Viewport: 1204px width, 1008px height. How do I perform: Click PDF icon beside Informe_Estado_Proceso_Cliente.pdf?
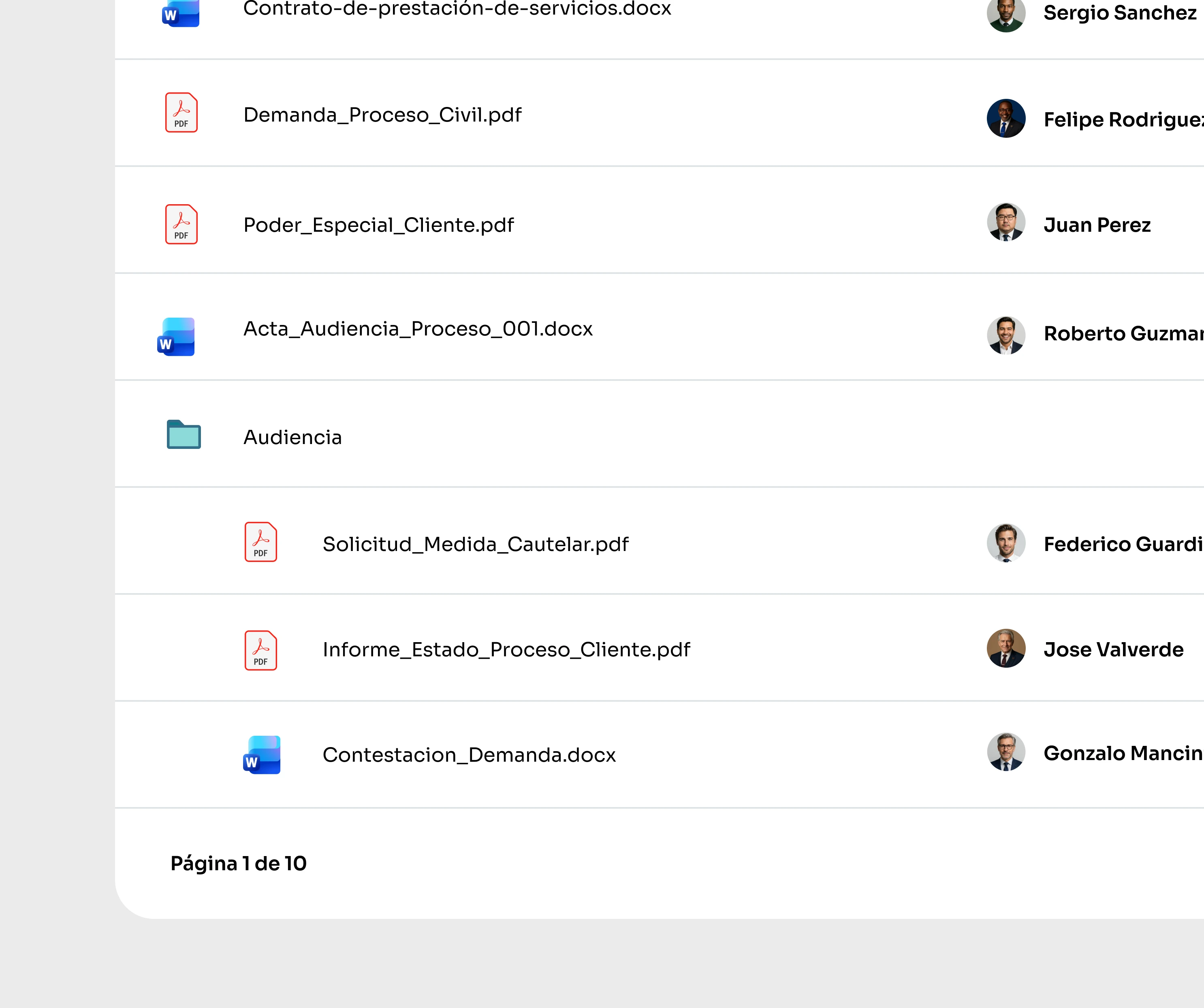(261, 650)
